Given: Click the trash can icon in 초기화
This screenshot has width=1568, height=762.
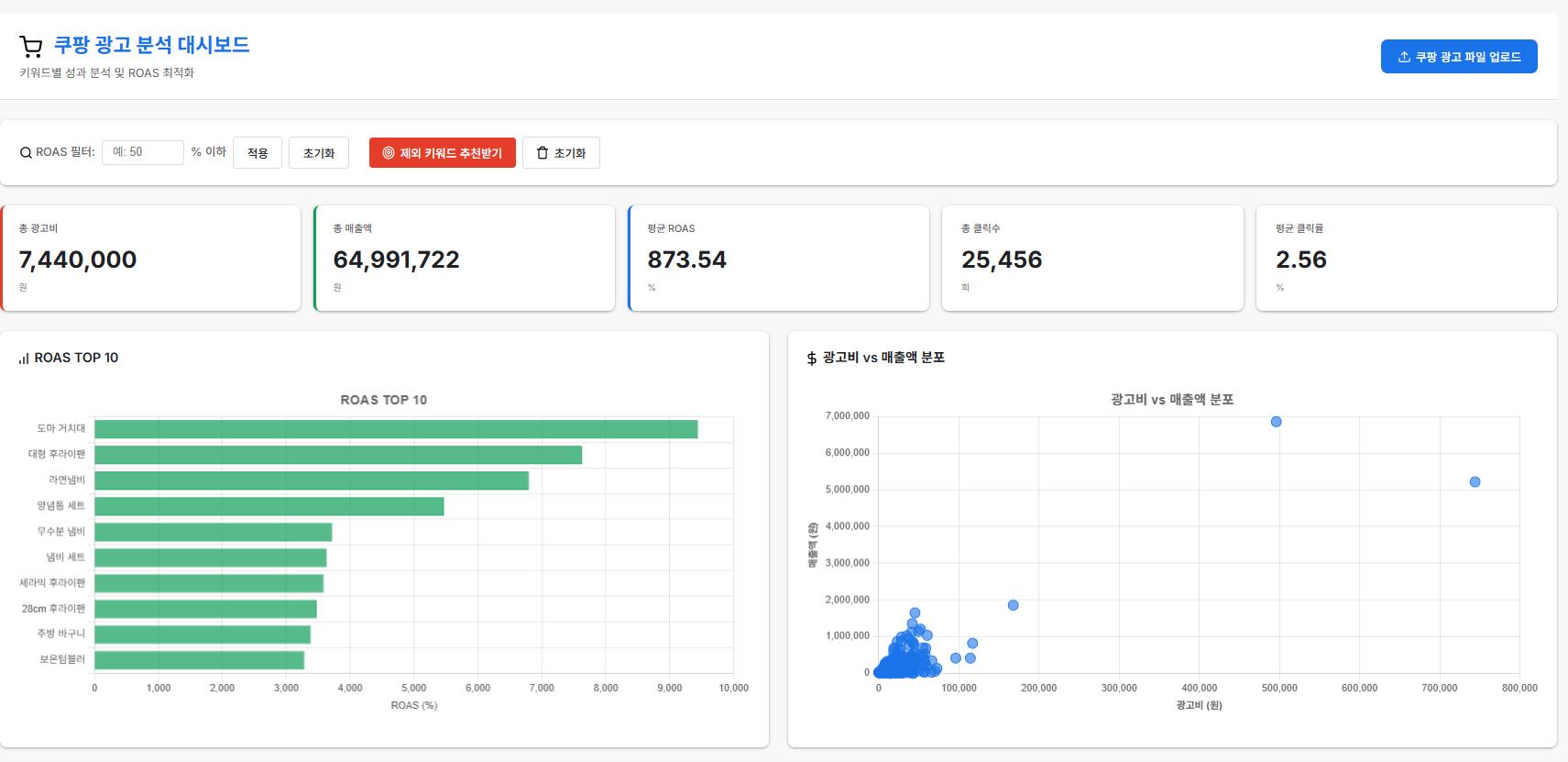Looking at the screenshot, I should [x=543, y=153].
